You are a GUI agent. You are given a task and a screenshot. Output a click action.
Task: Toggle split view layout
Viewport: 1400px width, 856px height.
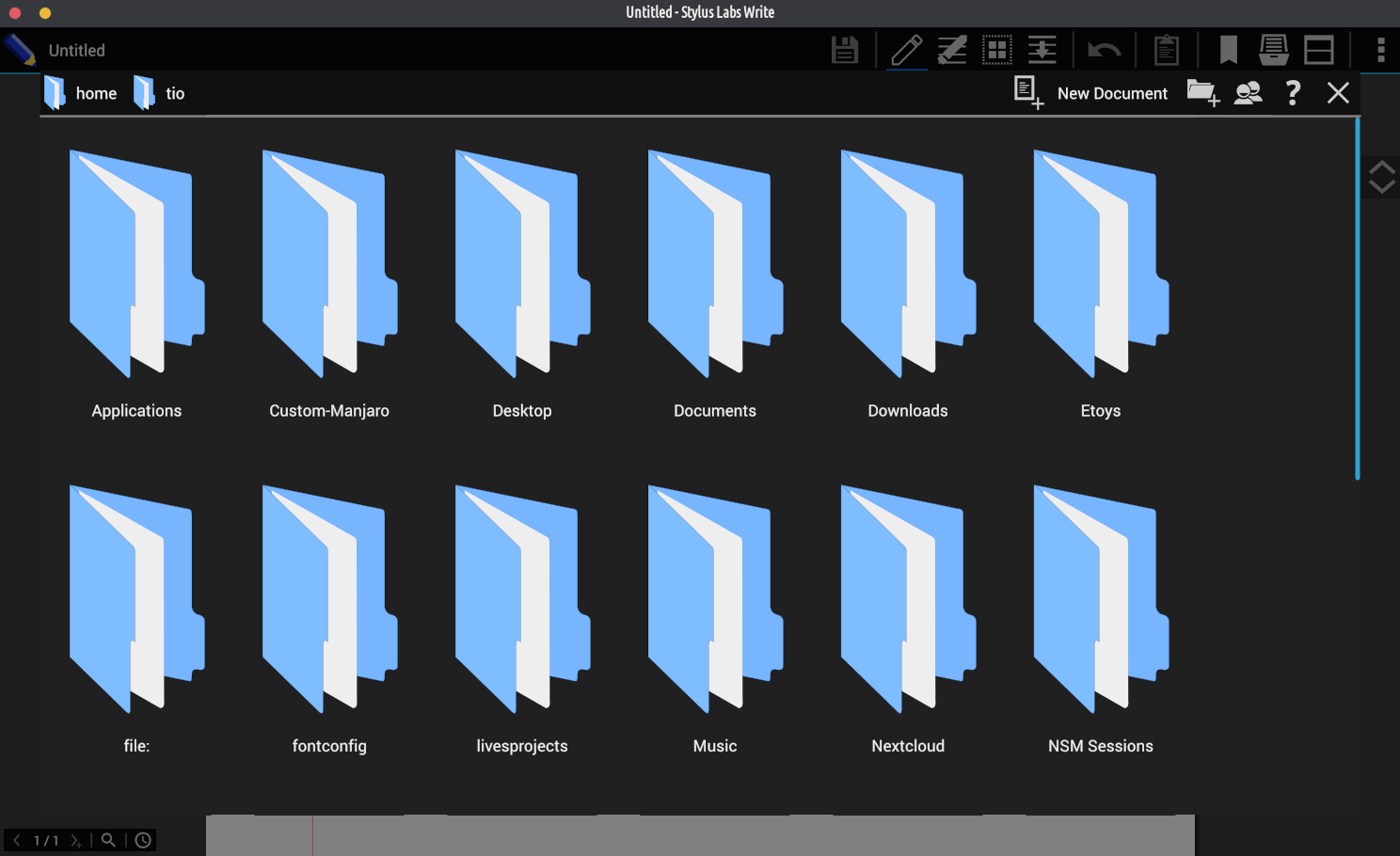pyautogui.click(x=1319, y=50)
